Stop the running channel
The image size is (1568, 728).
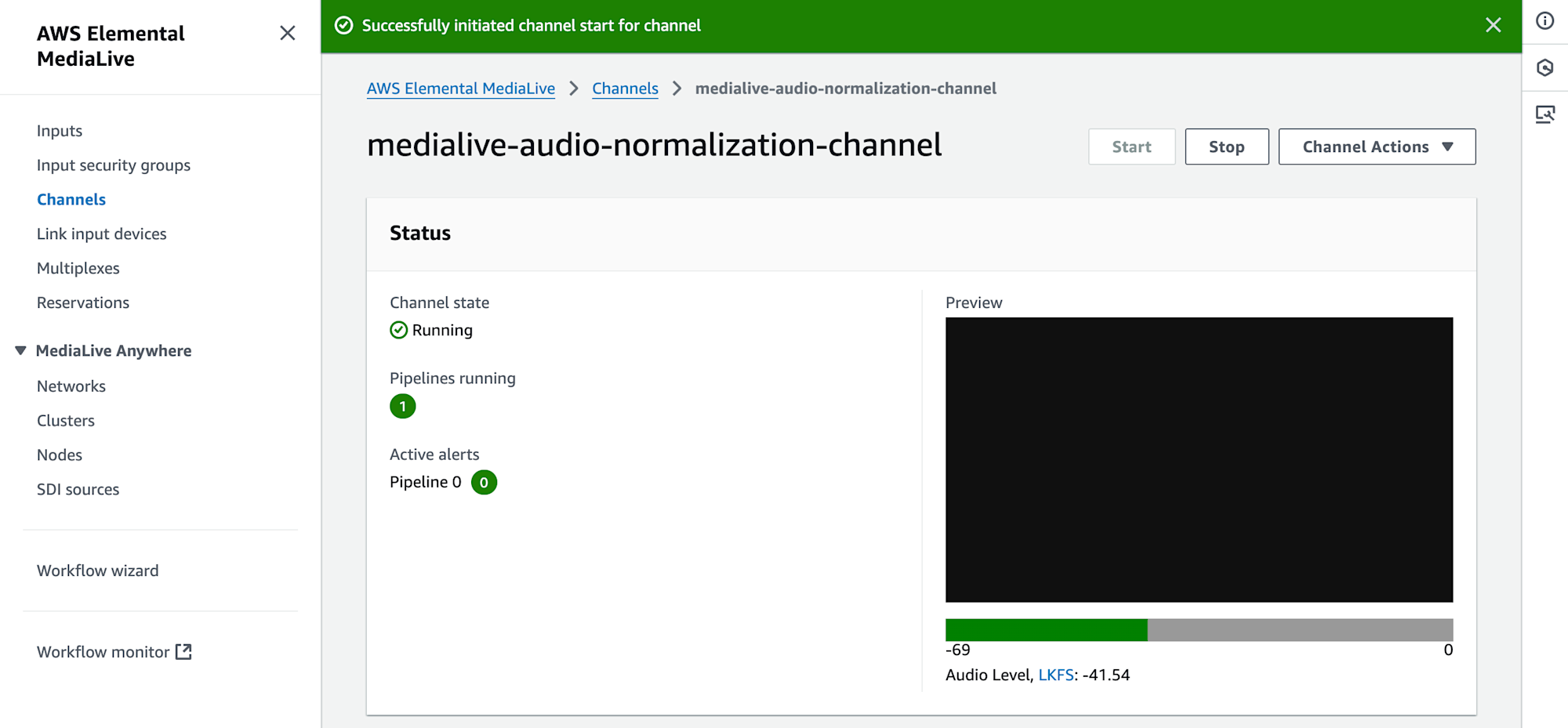coord(1226,147)
